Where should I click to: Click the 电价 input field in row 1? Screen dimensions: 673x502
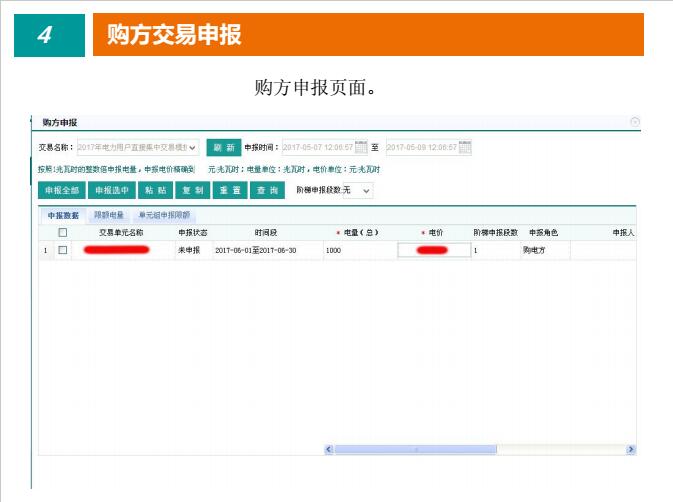[433, 250]
